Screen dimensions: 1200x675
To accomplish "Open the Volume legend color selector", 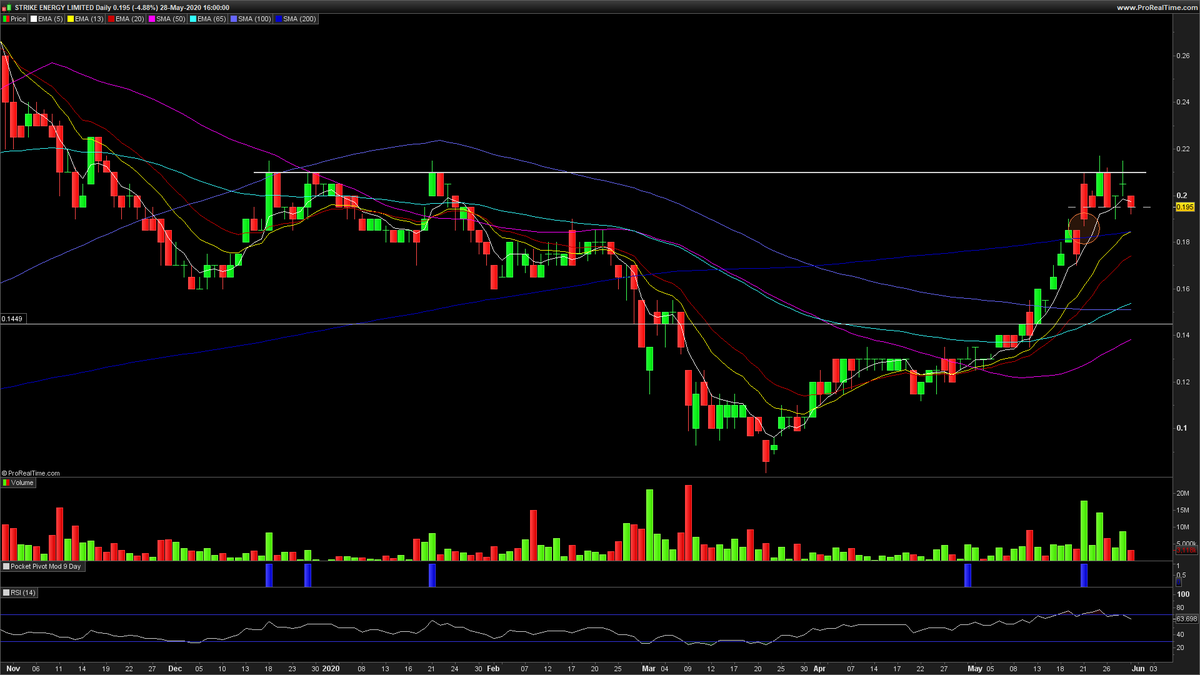I will tap(7, 483).
